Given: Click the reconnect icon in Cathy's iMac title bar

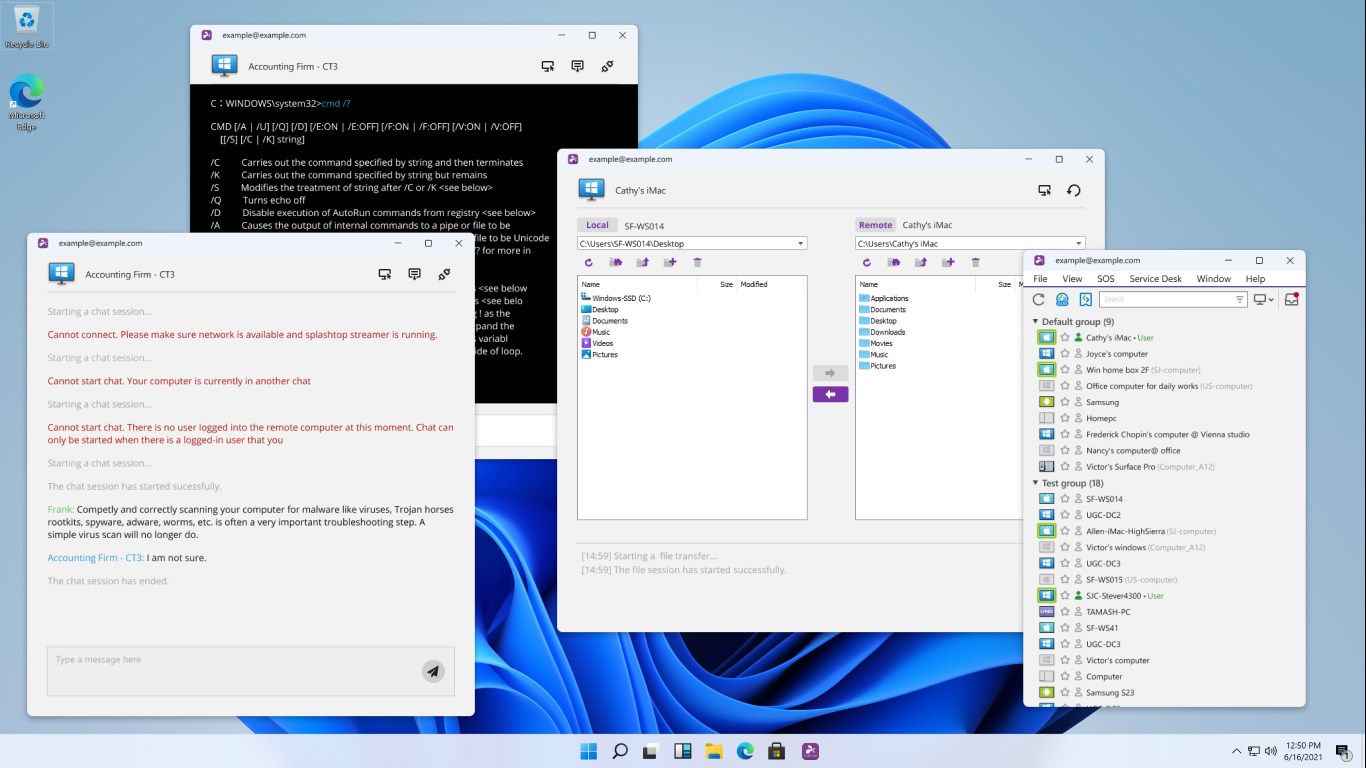Looking at the screenshot, I should coord(1073,189).
